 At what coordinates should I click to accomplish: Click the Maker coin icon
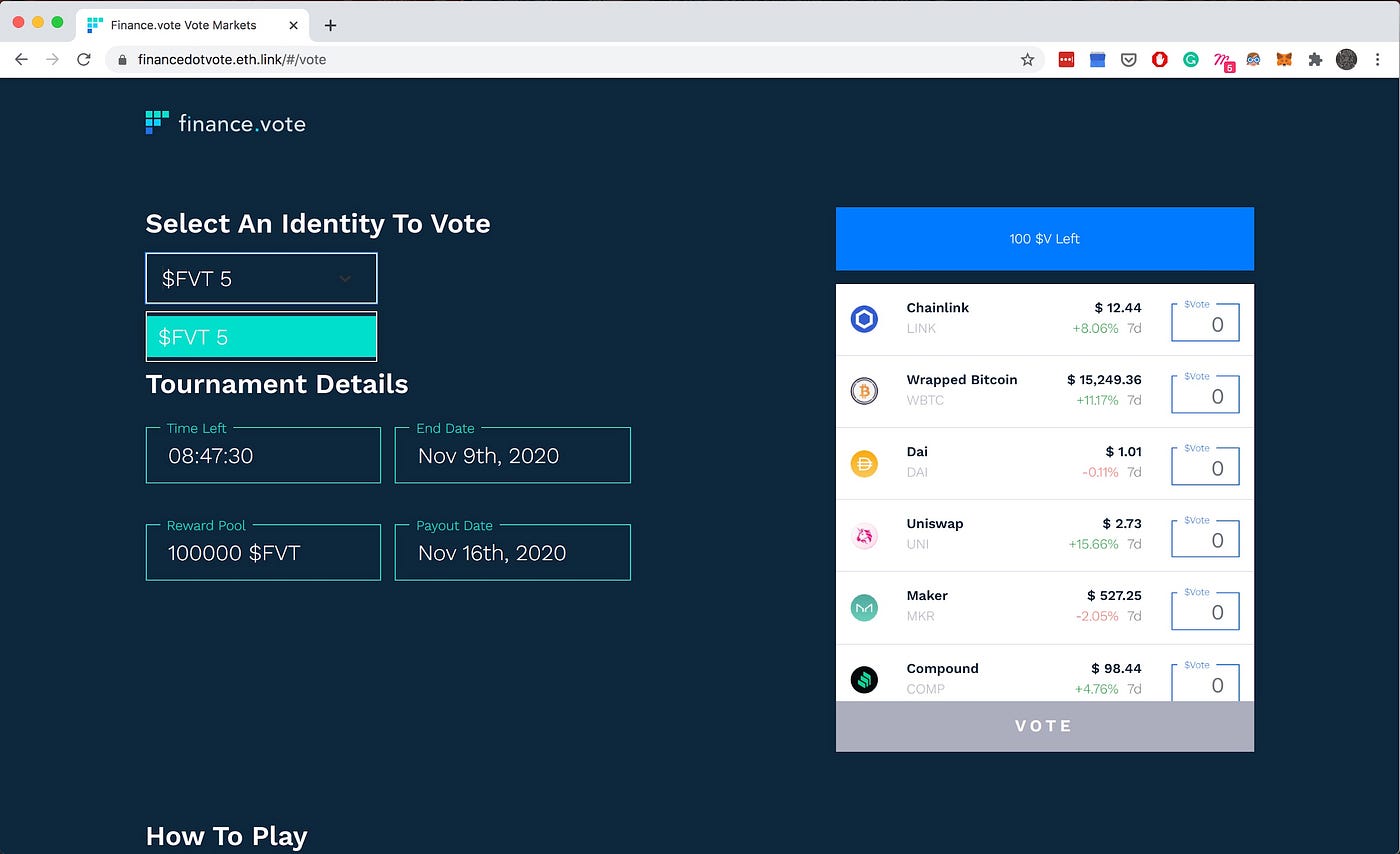[864, 608]
